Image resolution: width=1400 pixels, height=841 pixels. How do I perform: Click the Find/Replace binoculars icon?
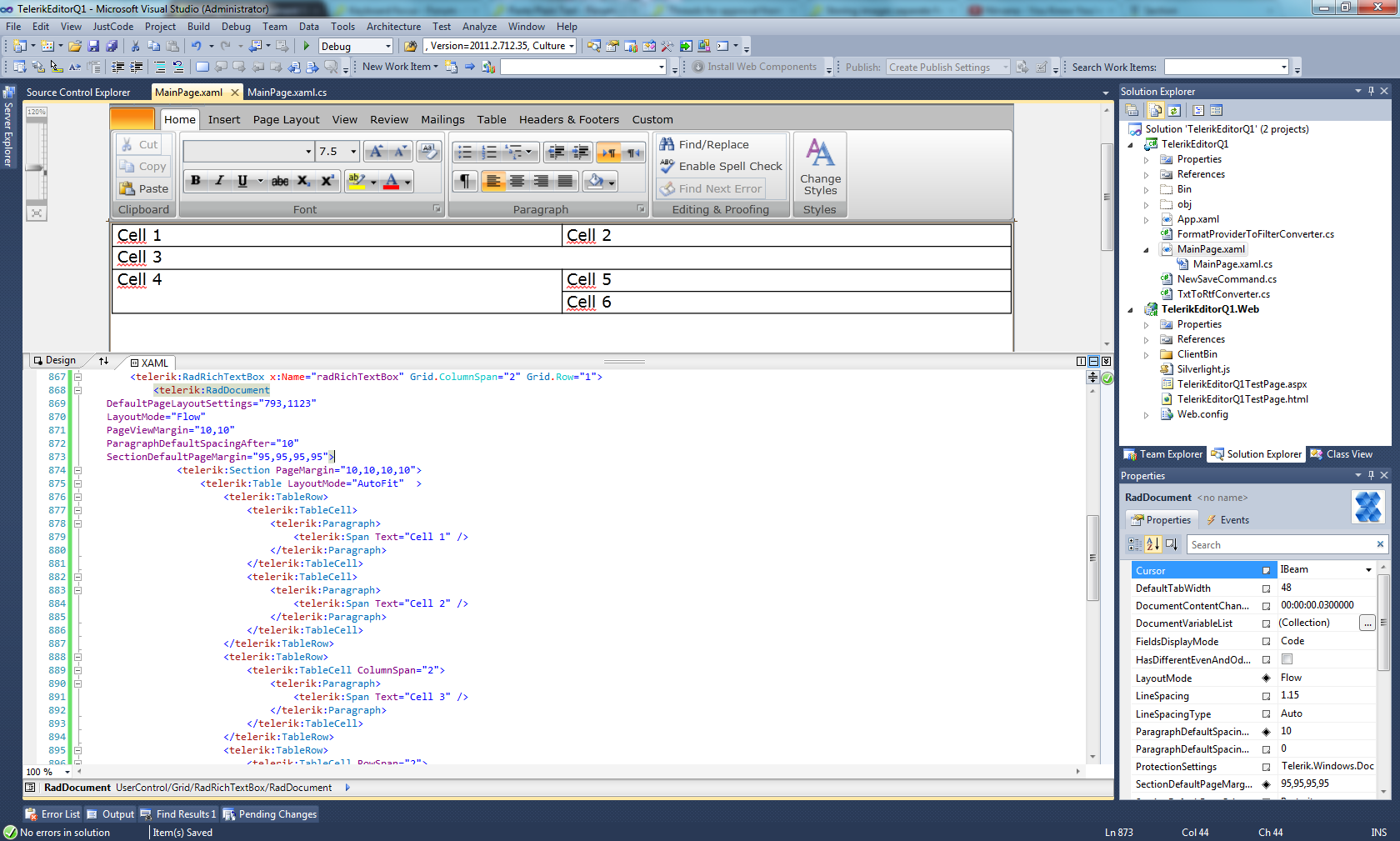667,144
